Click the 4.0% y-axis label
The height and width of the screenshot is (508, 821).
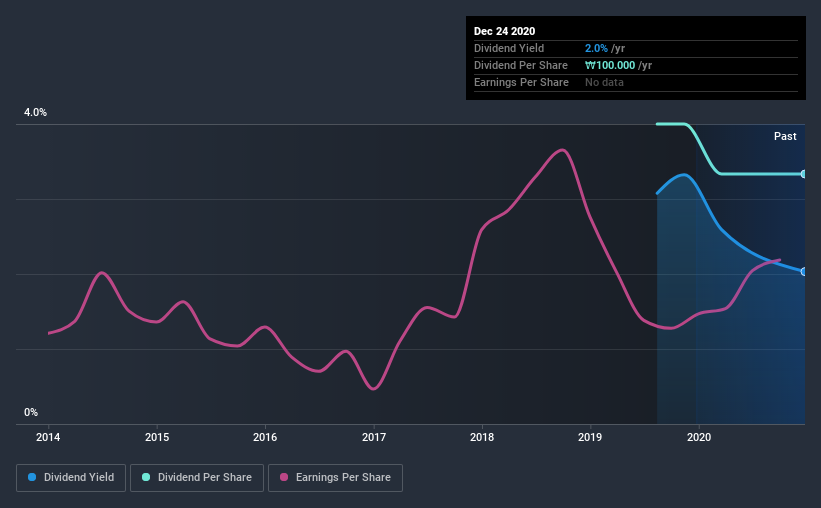[x=35, y=112]
